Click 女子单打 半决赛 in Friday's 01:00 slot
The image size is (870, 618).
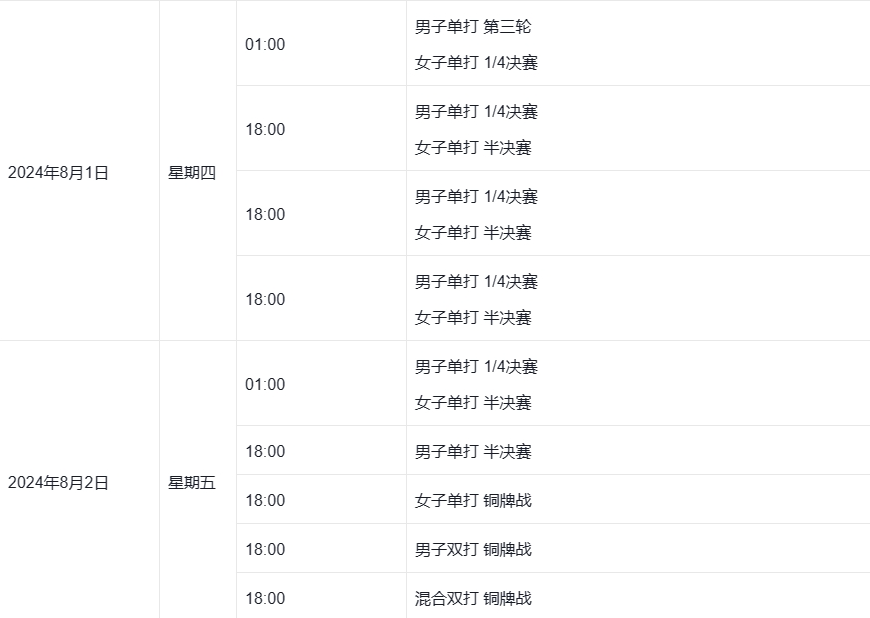click(x=473, y=402)
